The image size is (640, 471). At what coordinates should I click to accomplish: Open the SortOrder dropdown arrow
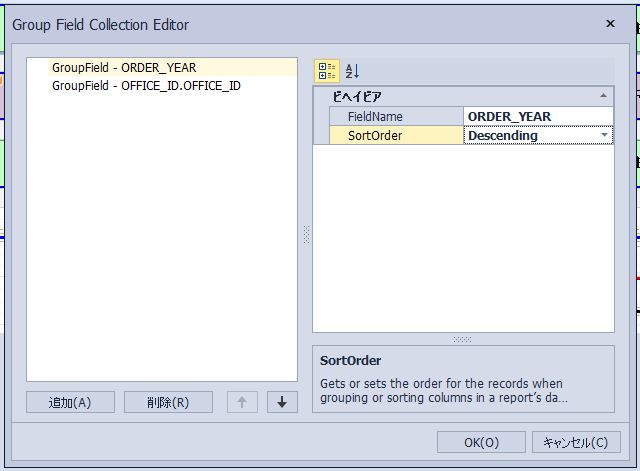click(604, 135)
